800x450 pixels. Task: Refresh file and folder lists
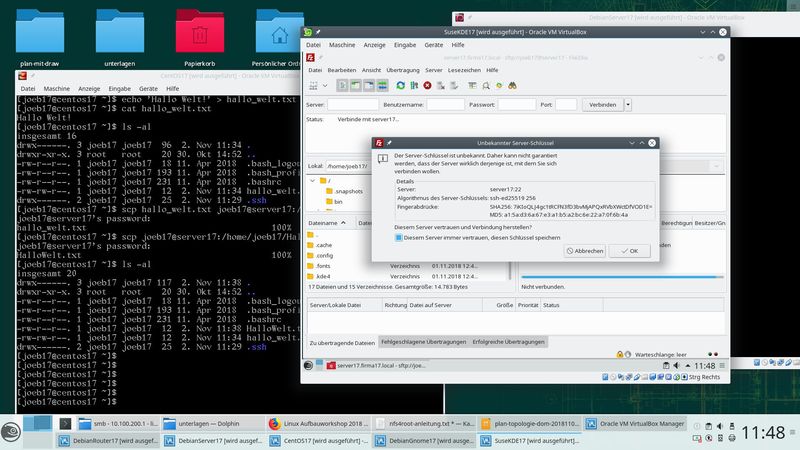tap(401, 86)
